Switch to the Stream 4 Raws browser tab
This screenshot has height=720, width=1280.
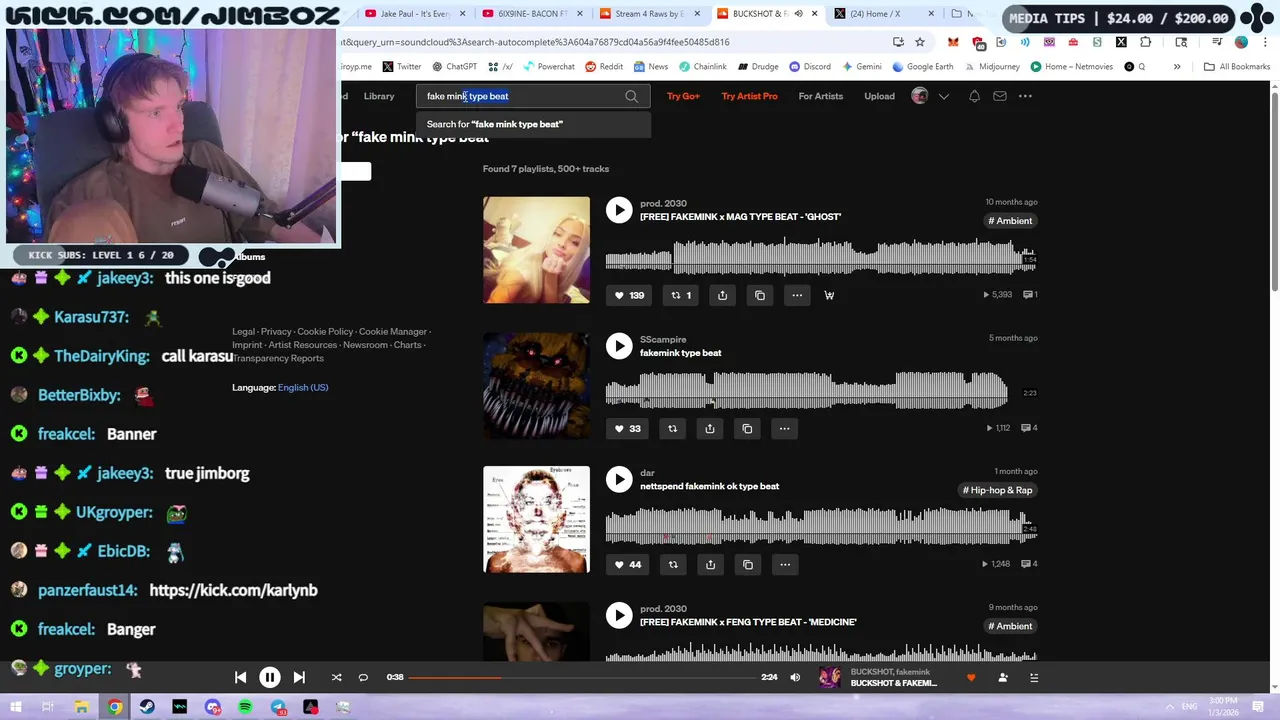coord(648,14)
